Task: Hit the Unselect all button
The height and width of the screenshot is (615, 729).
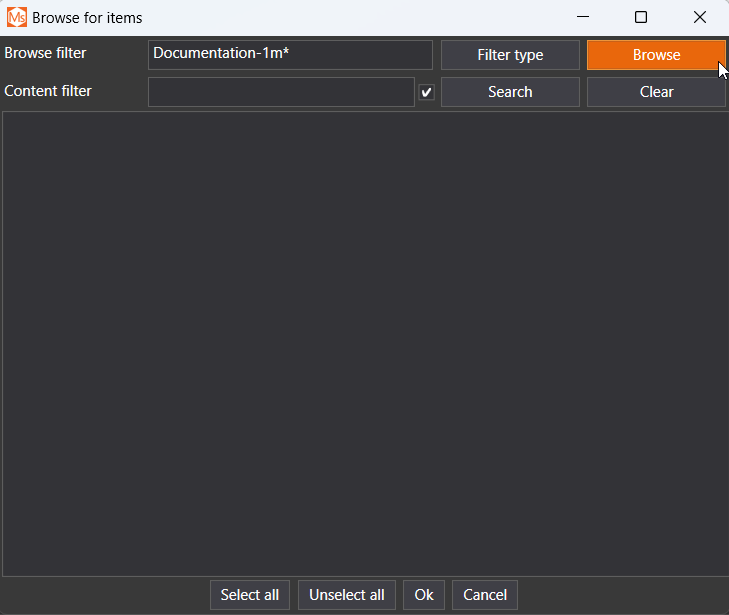Action: pos(347,595)
